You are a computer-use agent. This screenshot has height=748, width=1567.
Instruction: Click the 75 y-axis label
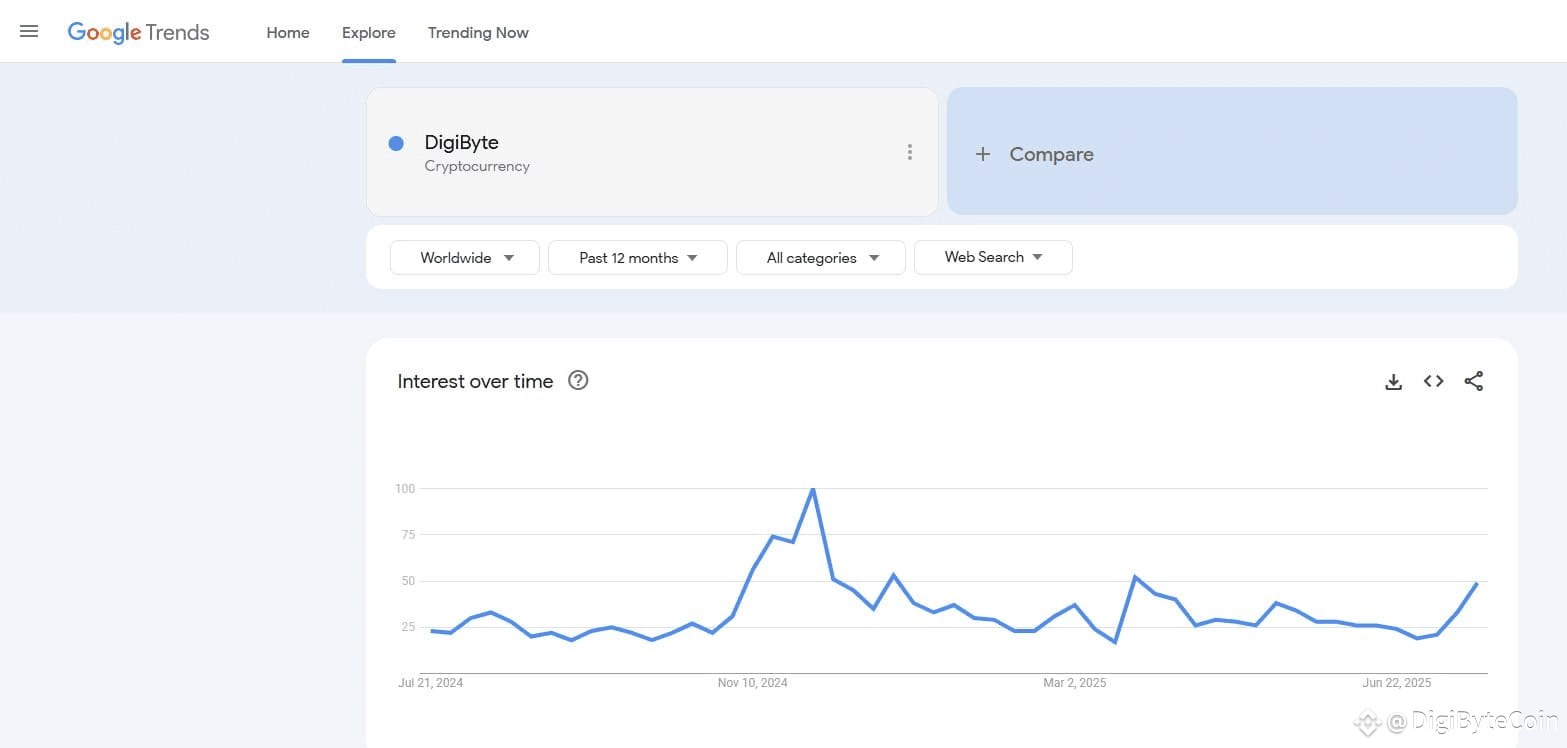(408, 535)
